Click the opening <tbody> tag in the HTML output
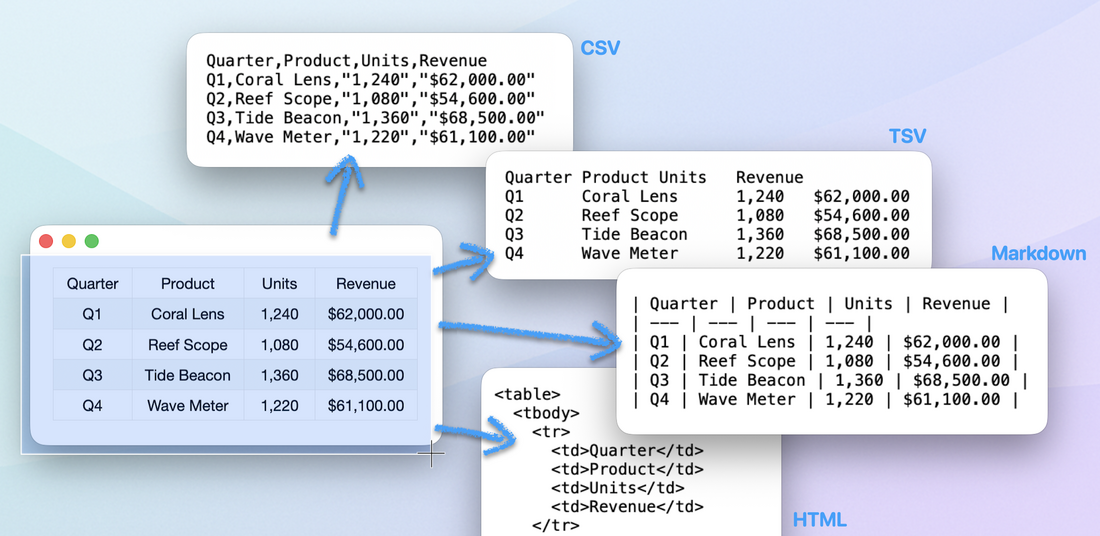The width and height of the screenshot is (1100, 536). pos(546,413)
